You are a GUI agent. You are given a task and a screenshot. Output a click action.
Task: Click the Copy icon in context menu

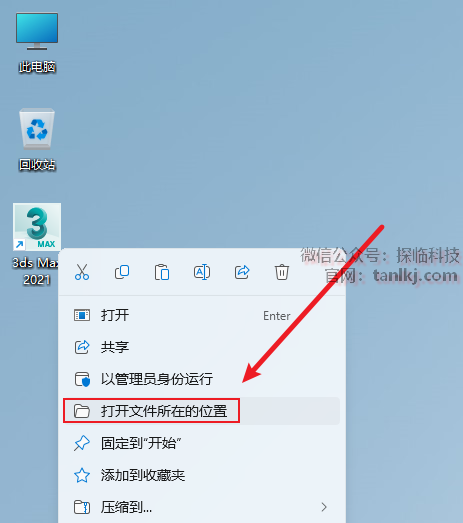tap(122, 272)
